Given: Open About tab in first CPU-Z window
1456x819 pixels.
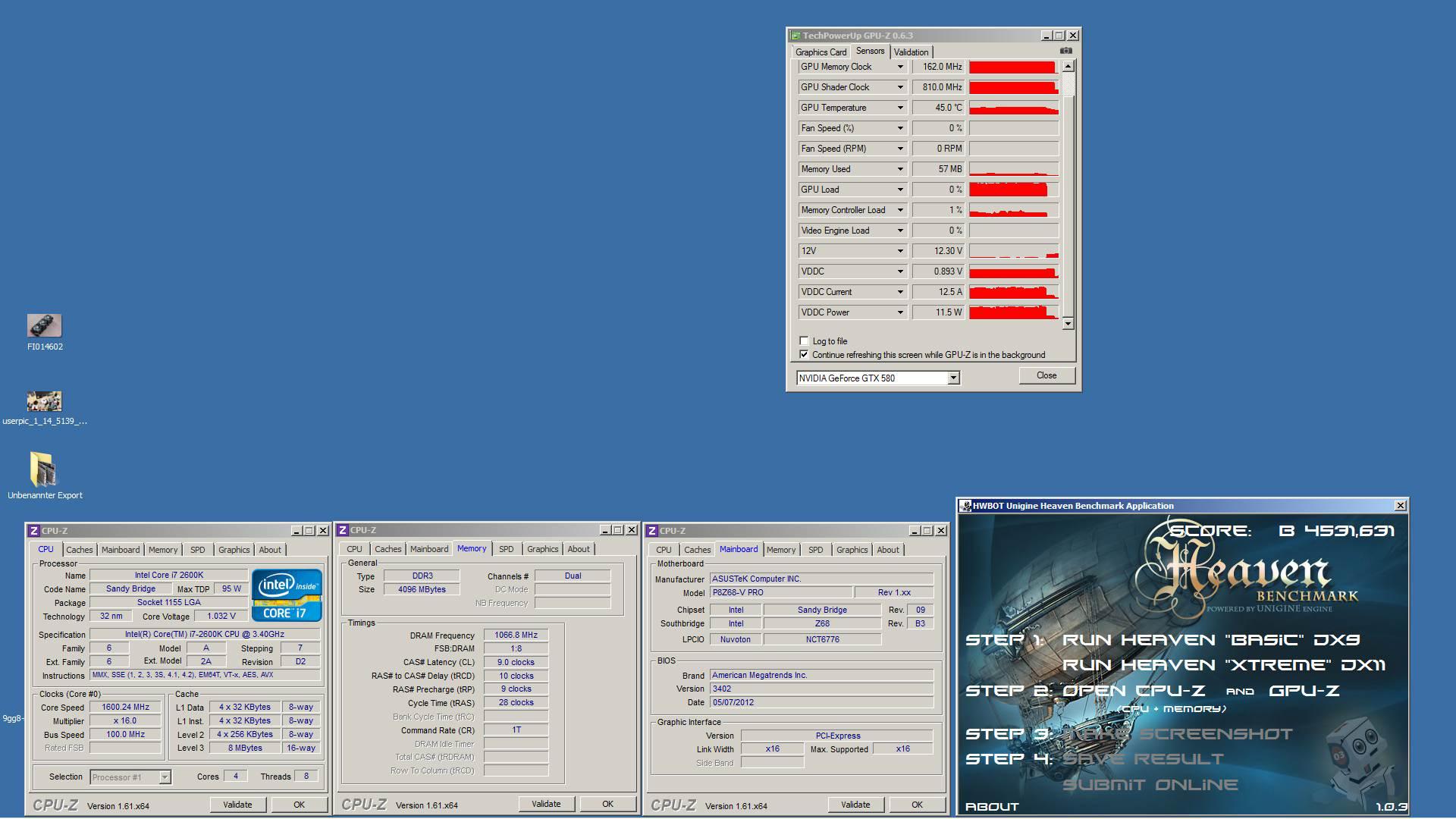Looking at the screenshot, I should pyautogui.click(x=269, y=550).
